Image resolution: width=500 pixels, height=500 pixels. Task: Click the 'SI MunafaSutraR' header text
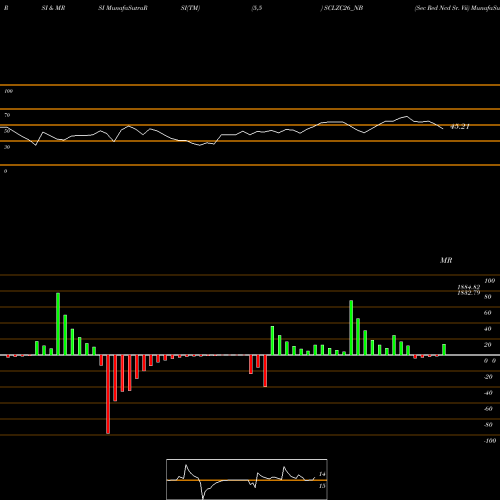point(123,8)
